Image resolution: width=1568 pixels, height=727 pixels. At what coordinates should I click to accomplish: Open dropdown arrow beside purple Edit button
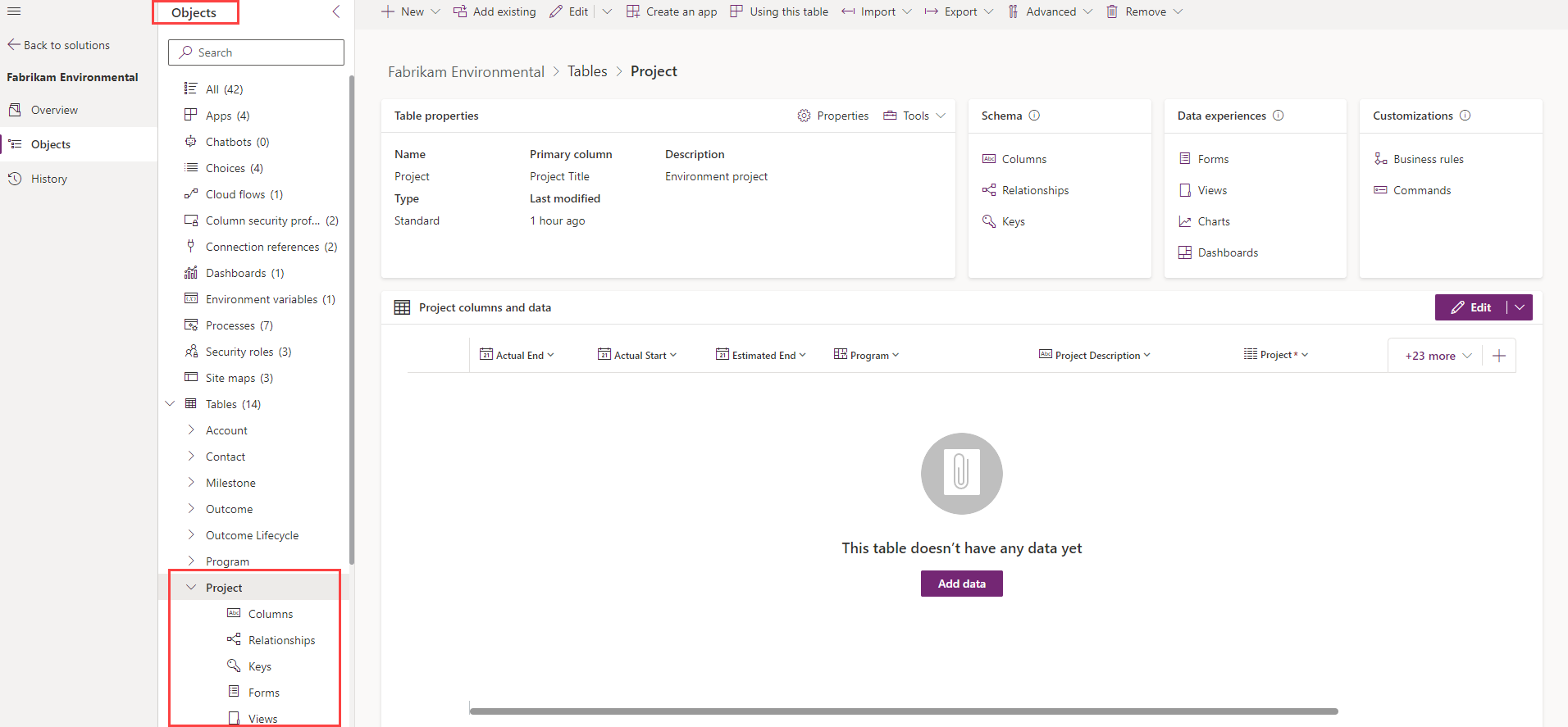pyautogui.click(x=1520, y=307)
